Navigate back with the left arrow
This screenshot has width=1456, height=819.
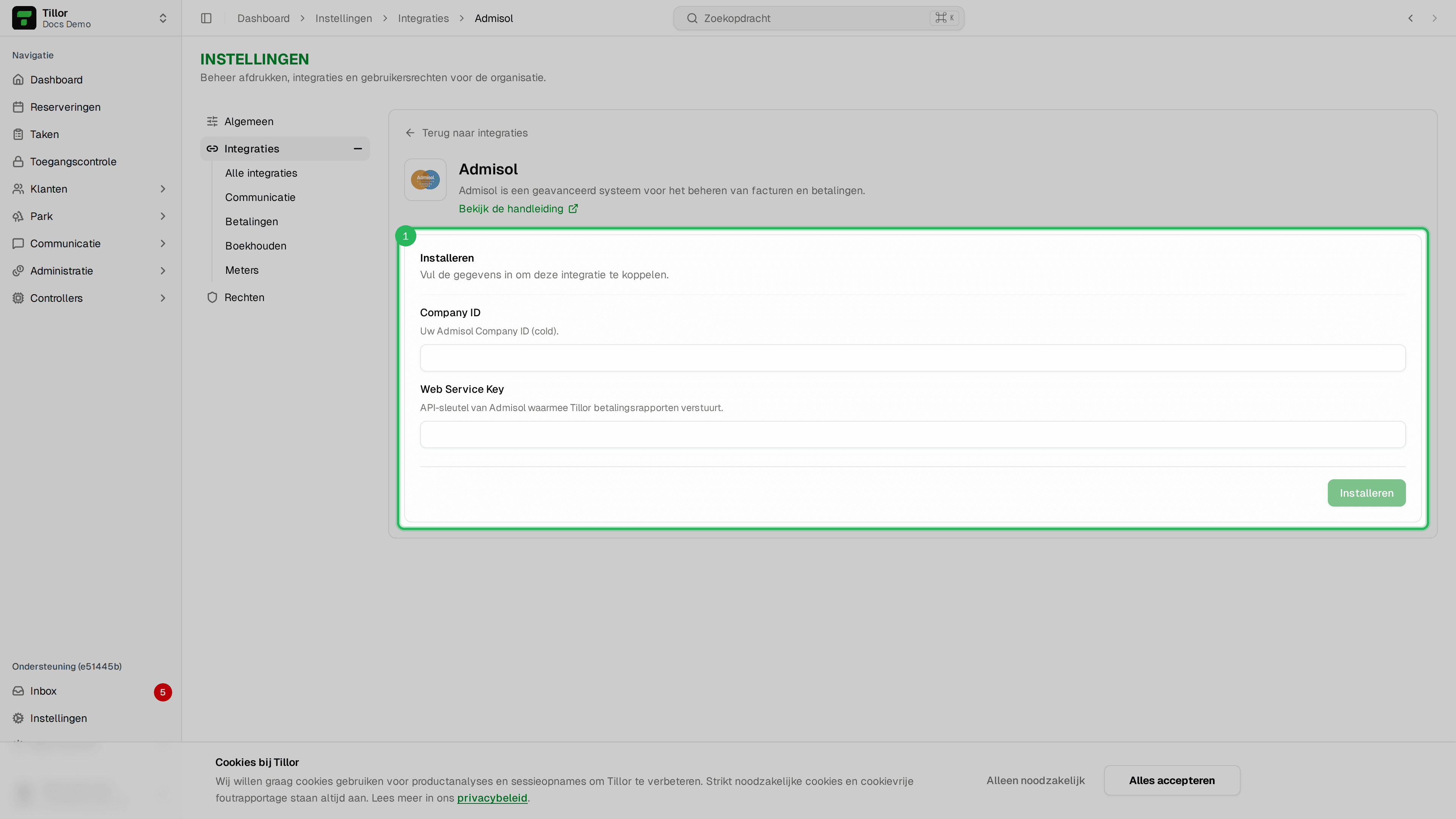[x=1410, y=18]
